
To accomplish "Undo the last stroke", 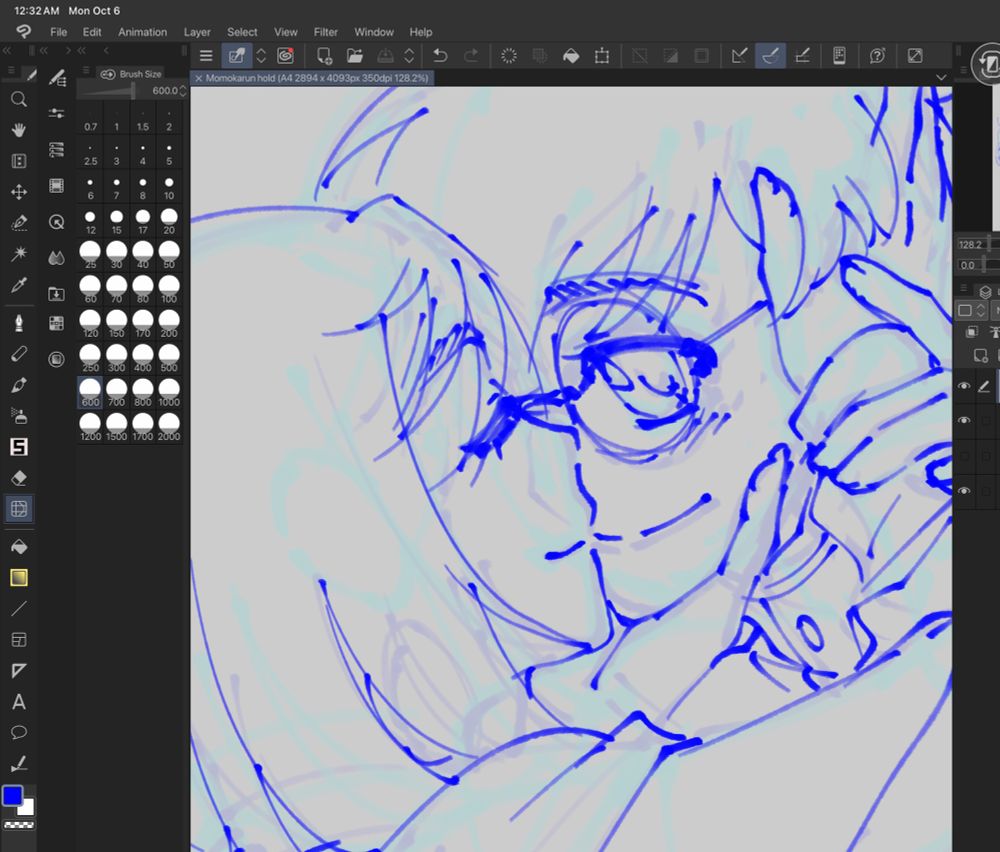I will click(440, 56).
